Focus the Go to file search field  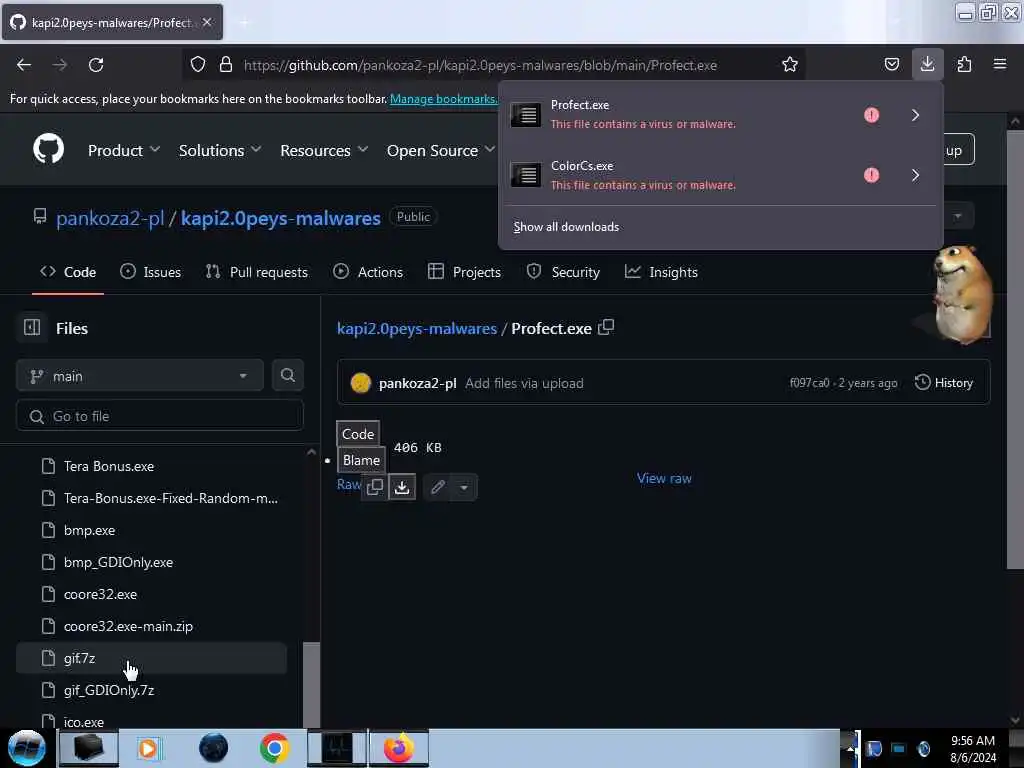(x=159, y=416)
